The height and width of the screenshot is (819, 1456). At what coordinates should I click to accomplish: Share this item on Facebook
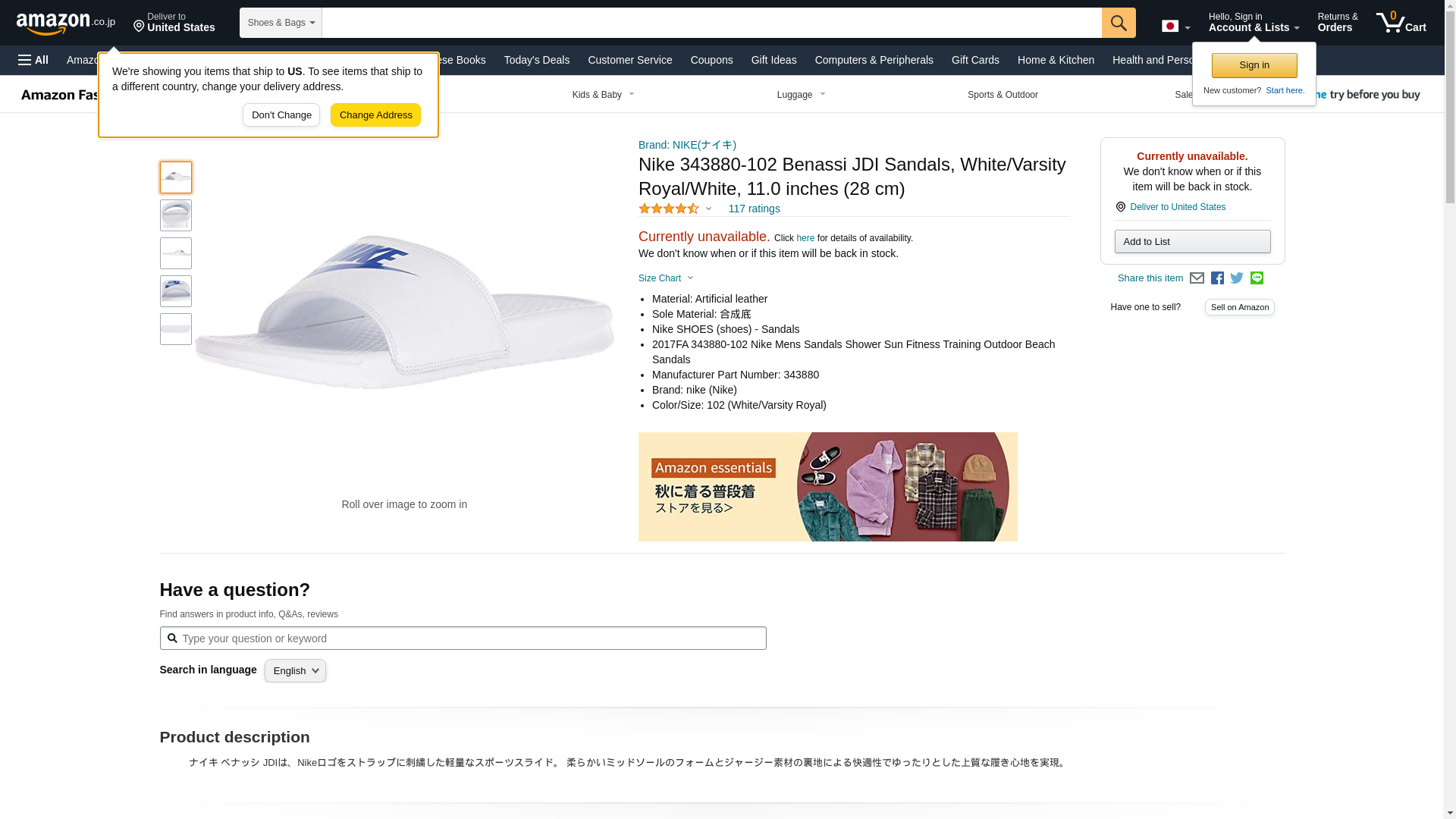(x=1217, y=278)
